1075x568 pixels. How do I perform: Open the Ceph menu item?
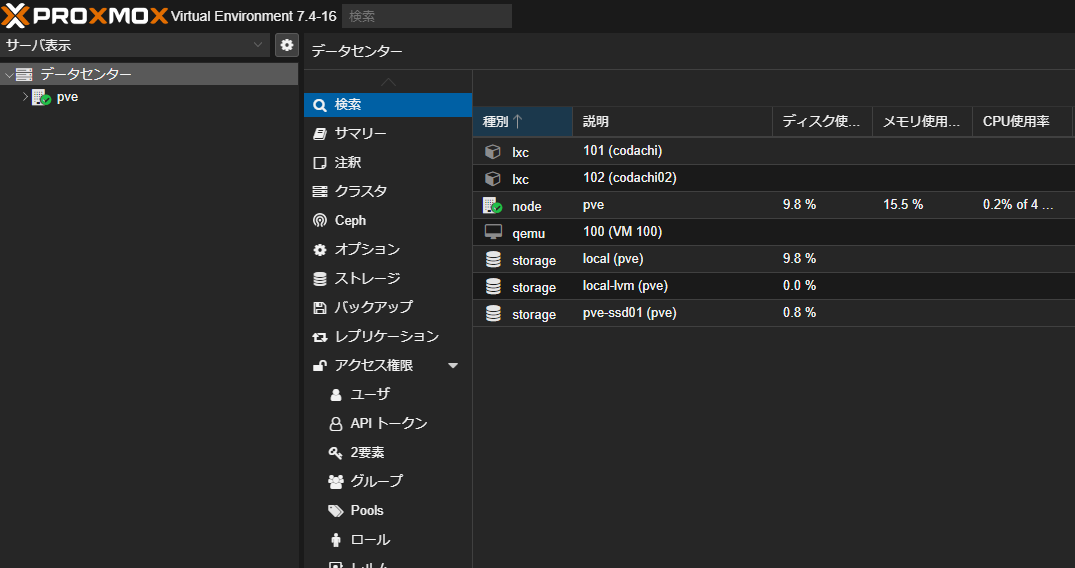tap(388, 220)
